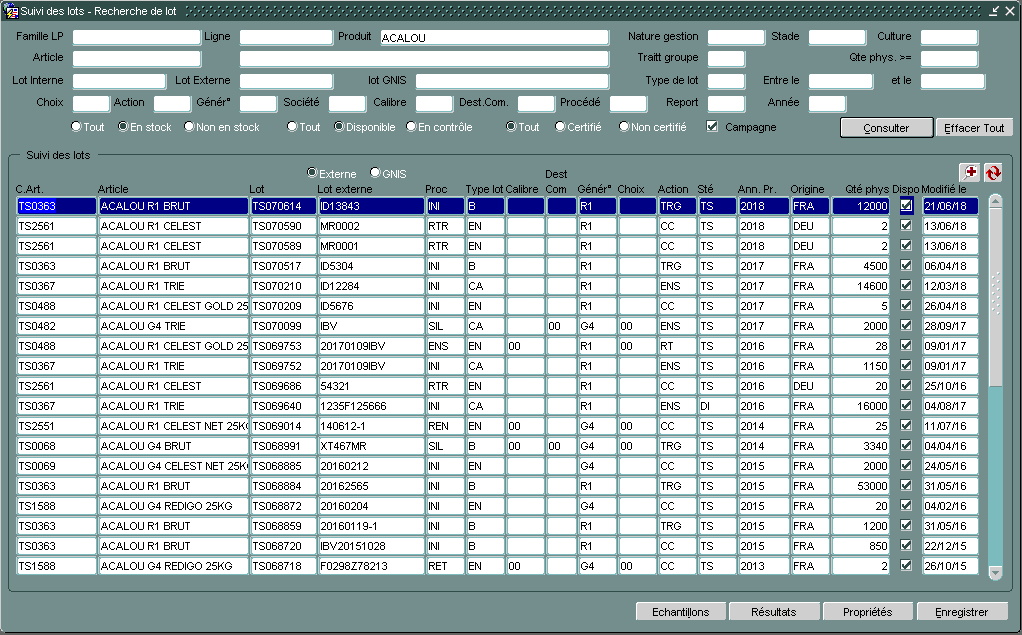Select quantity cell 53000
Image resolution: width=1022 pixels, height=635 pixels.
pyautogui.click(x=861, y=486)
